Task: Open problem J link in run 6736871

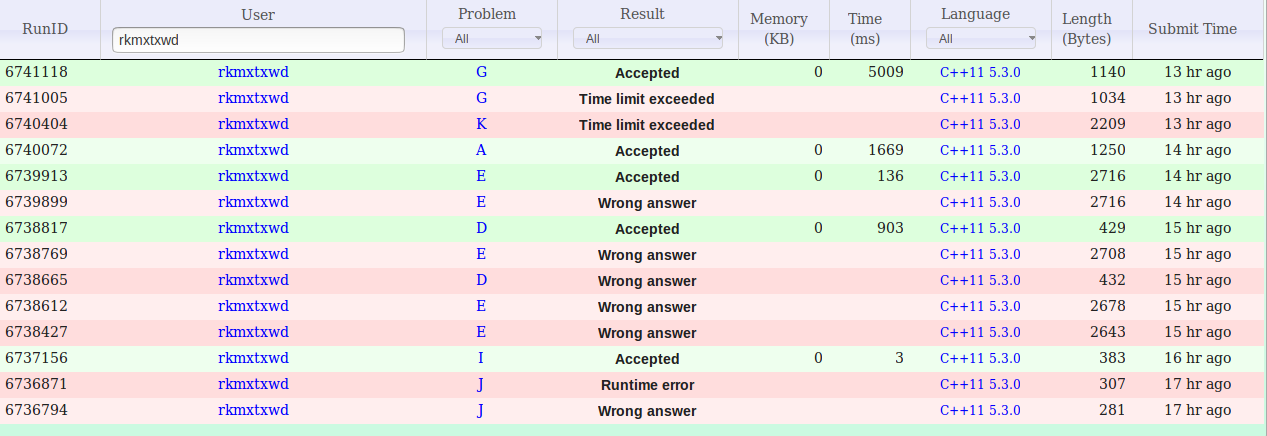Action: [481, 384]
